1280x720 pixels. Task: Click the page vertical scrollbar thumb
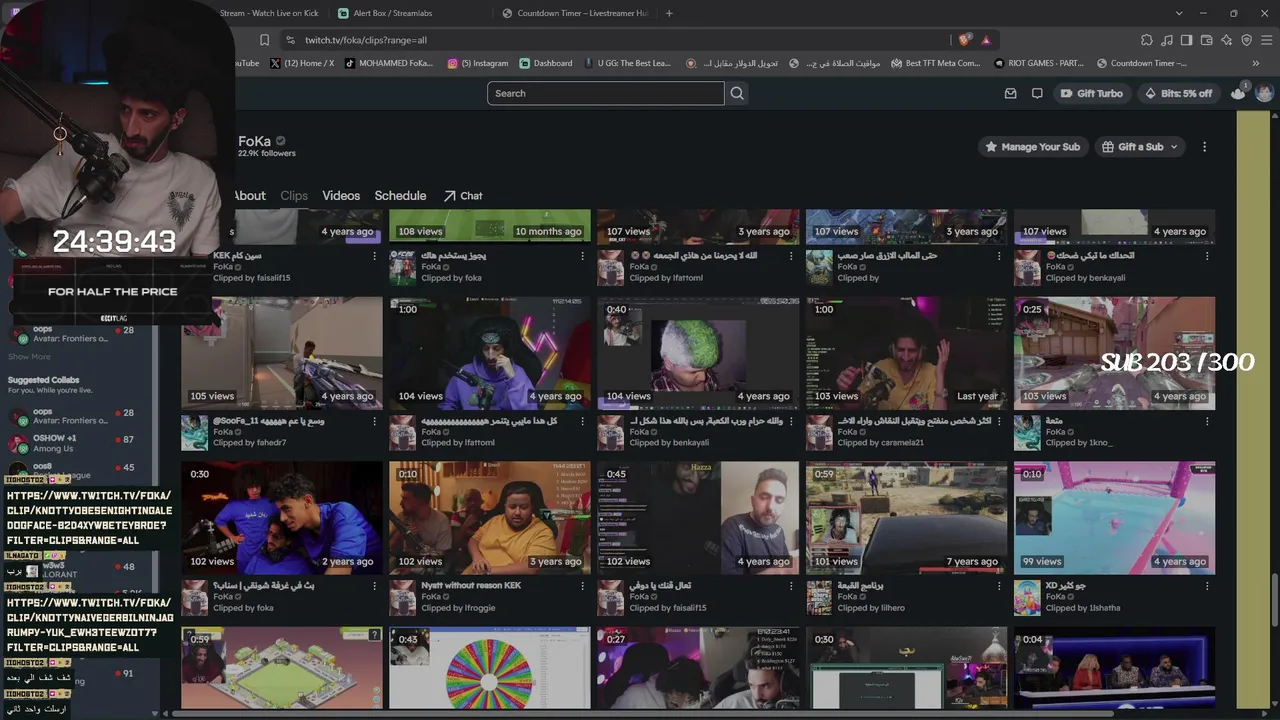click(x=1274, y=600)
